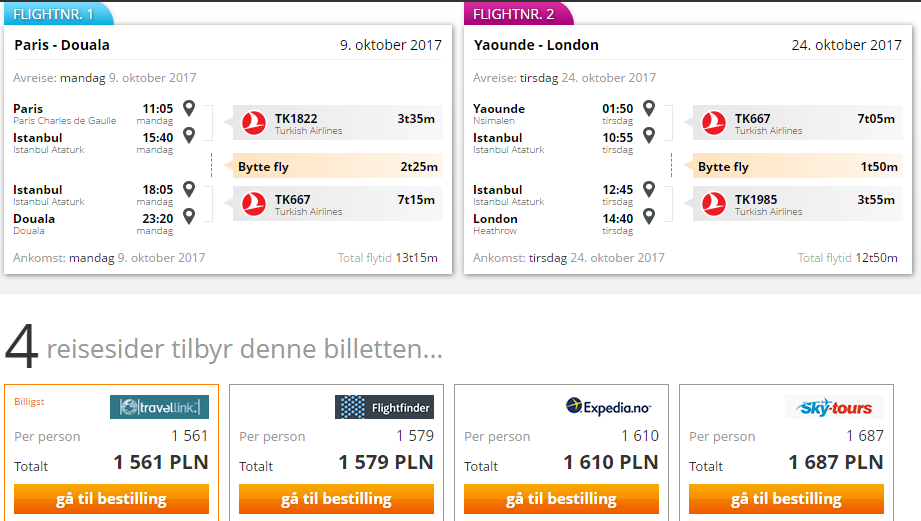Click the Turkish Airlines logo on Paris-Douala TK667
The height and width of the screenshot is (521, 921).
[254, 204]
